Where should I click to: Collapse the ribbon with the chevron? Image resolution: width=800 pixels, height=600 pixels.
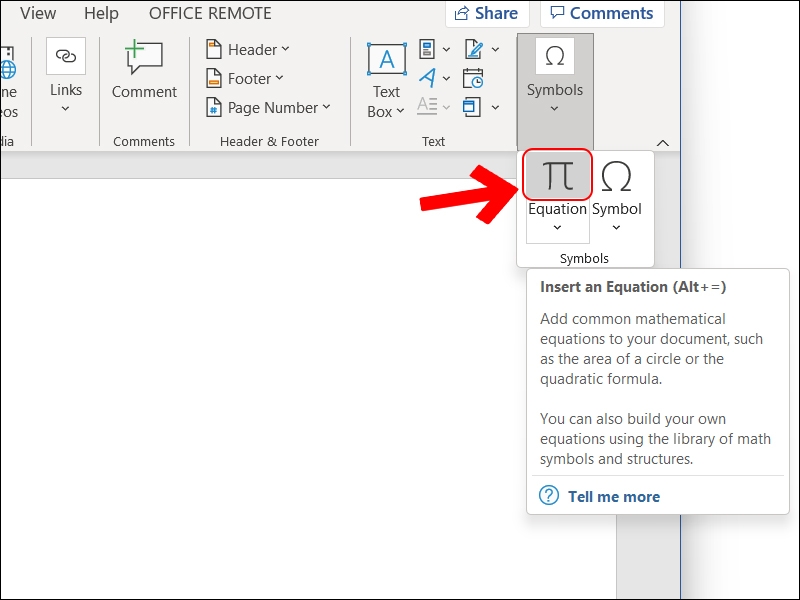[x=662, y=143]
